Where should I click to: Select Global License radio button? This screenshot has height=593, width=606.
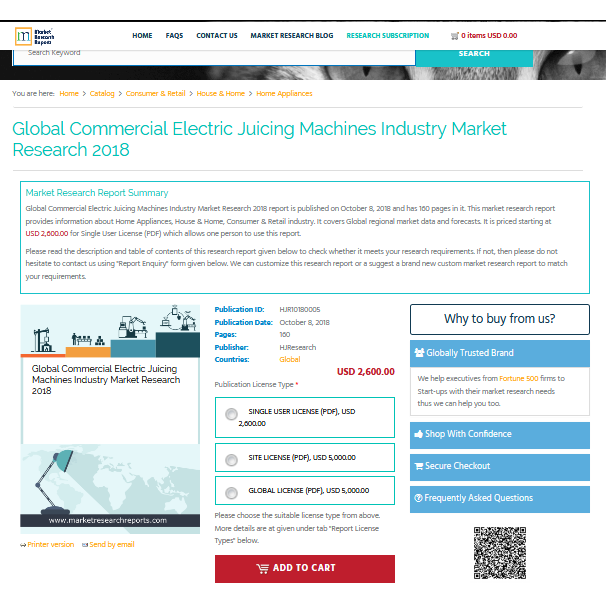[x=232, y=493]
